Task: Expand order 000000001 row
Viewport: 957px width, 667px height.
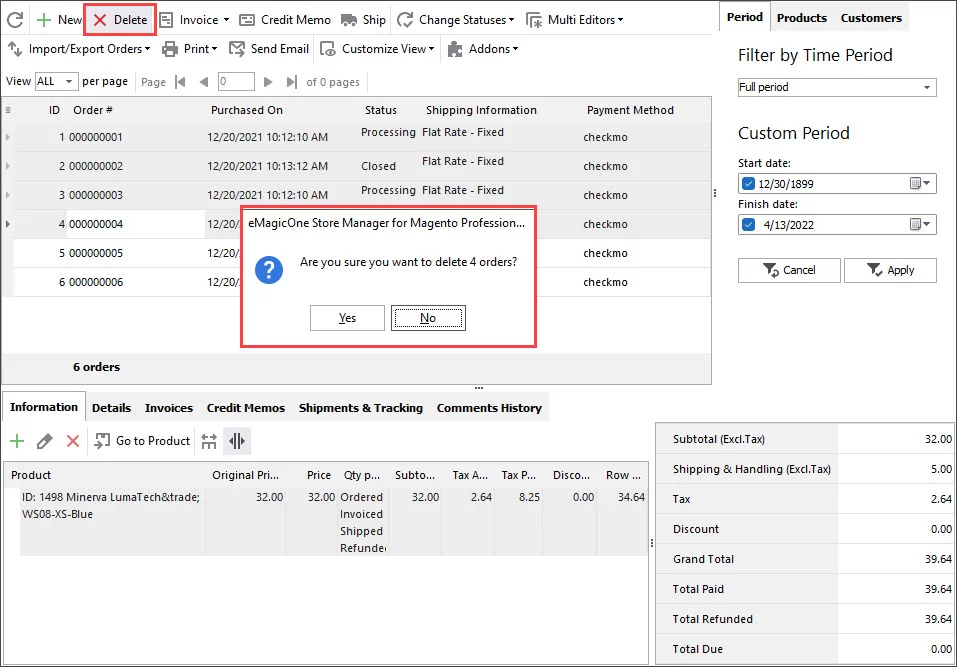Action: [x=7, y=137]
